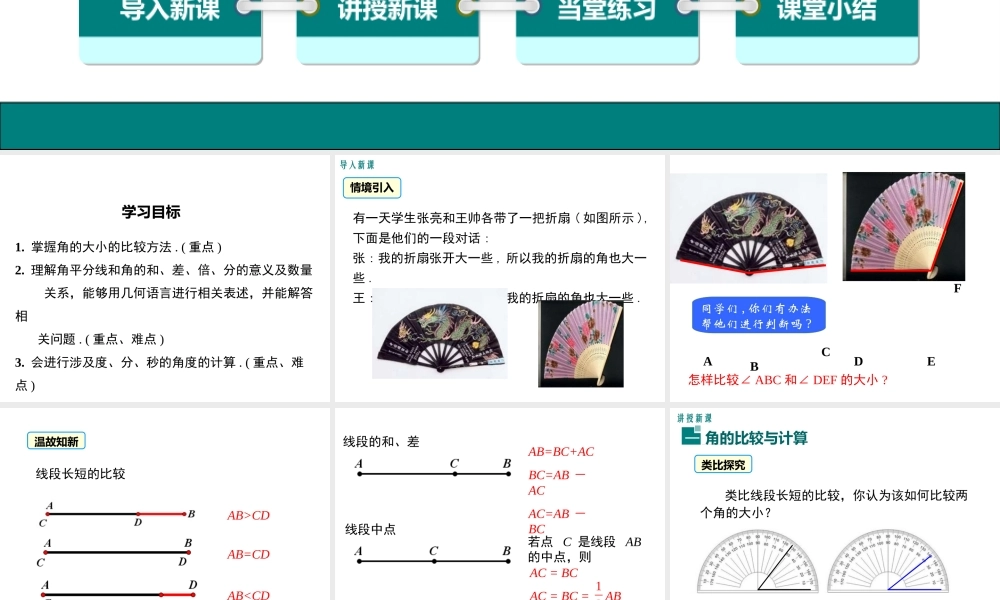The height and width of the screenshot is (600, 1000).
Task: Open the 线段的和、差 slide thumbnail
Action: coord(499,504)
